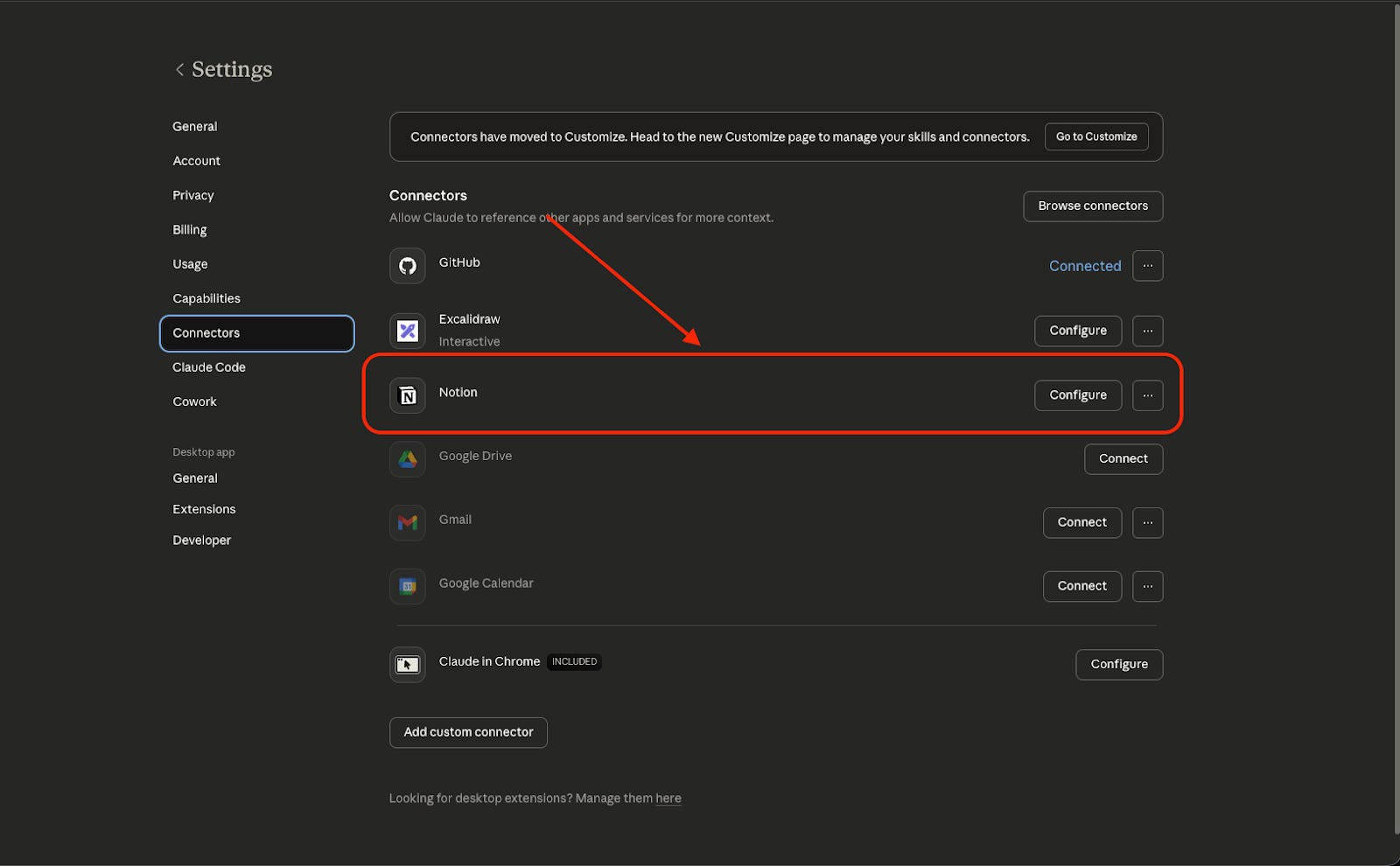Click the Interactive label under Excalidraw
Viewport: 1400px width, 866px height.
pos(470,342)
